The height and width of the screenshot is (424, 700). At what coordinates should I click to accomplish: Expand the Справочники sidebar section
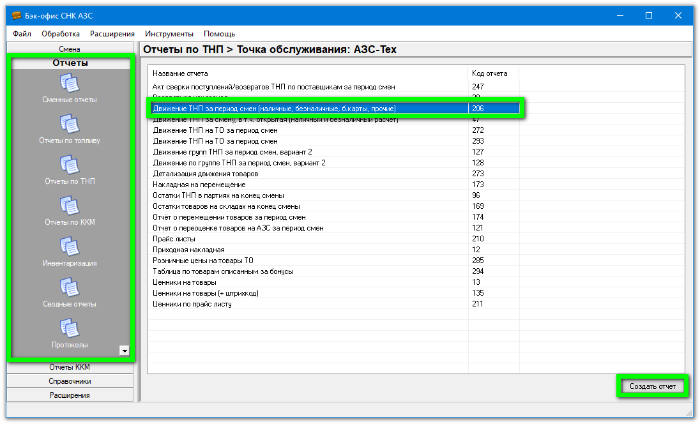click(x=70, y=381)
